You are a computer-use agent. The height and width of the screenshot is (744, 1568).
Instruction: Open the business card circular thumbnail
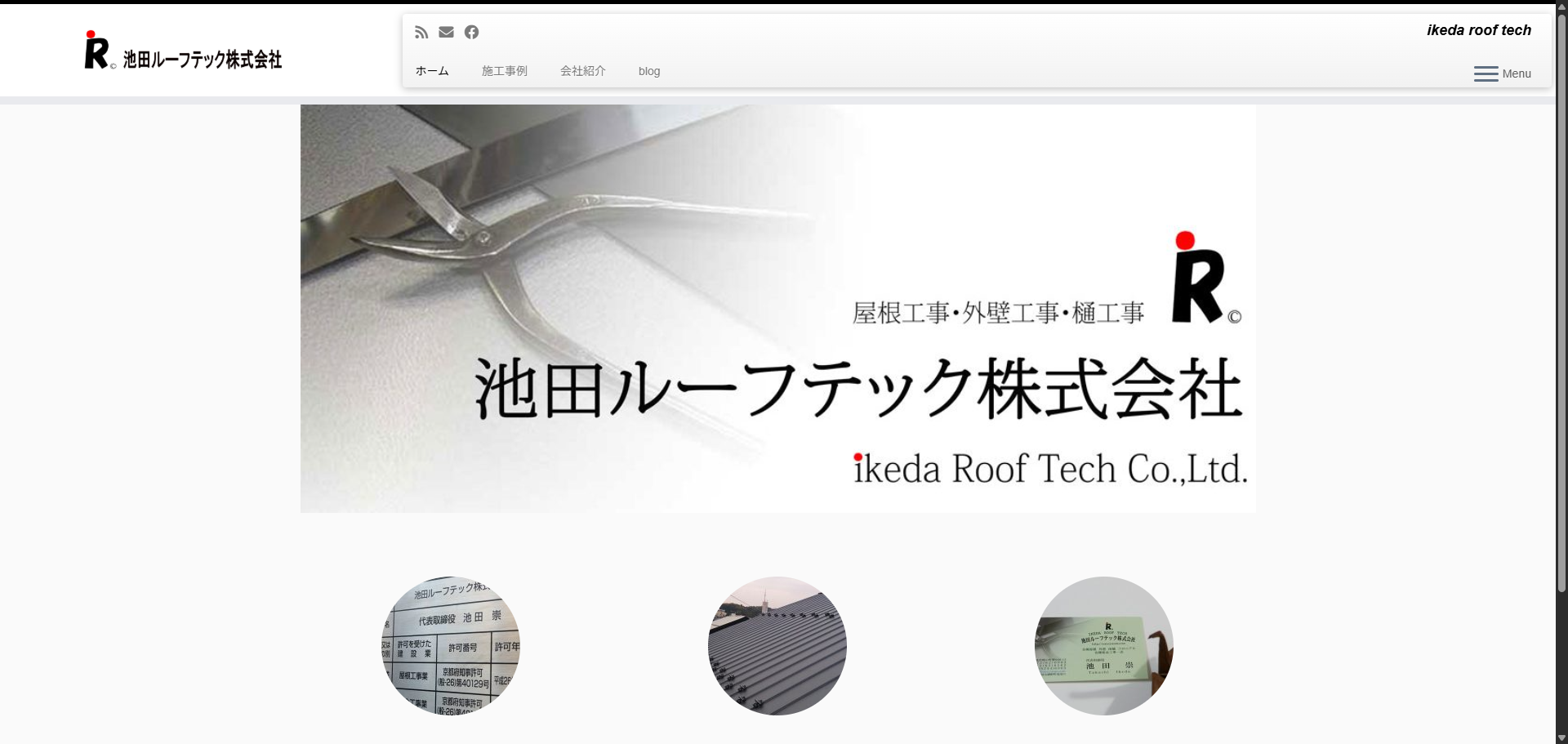coord(1104,646)
